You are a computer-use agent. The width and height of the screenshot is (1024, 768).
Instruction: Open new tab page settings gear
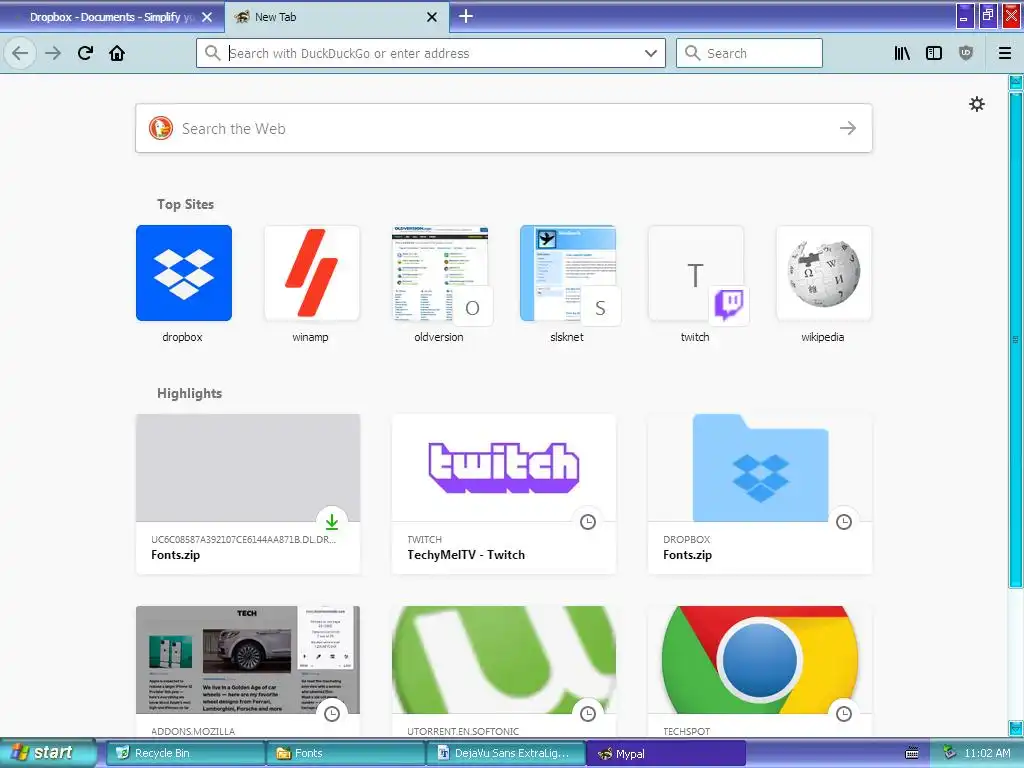pos(977,104)
